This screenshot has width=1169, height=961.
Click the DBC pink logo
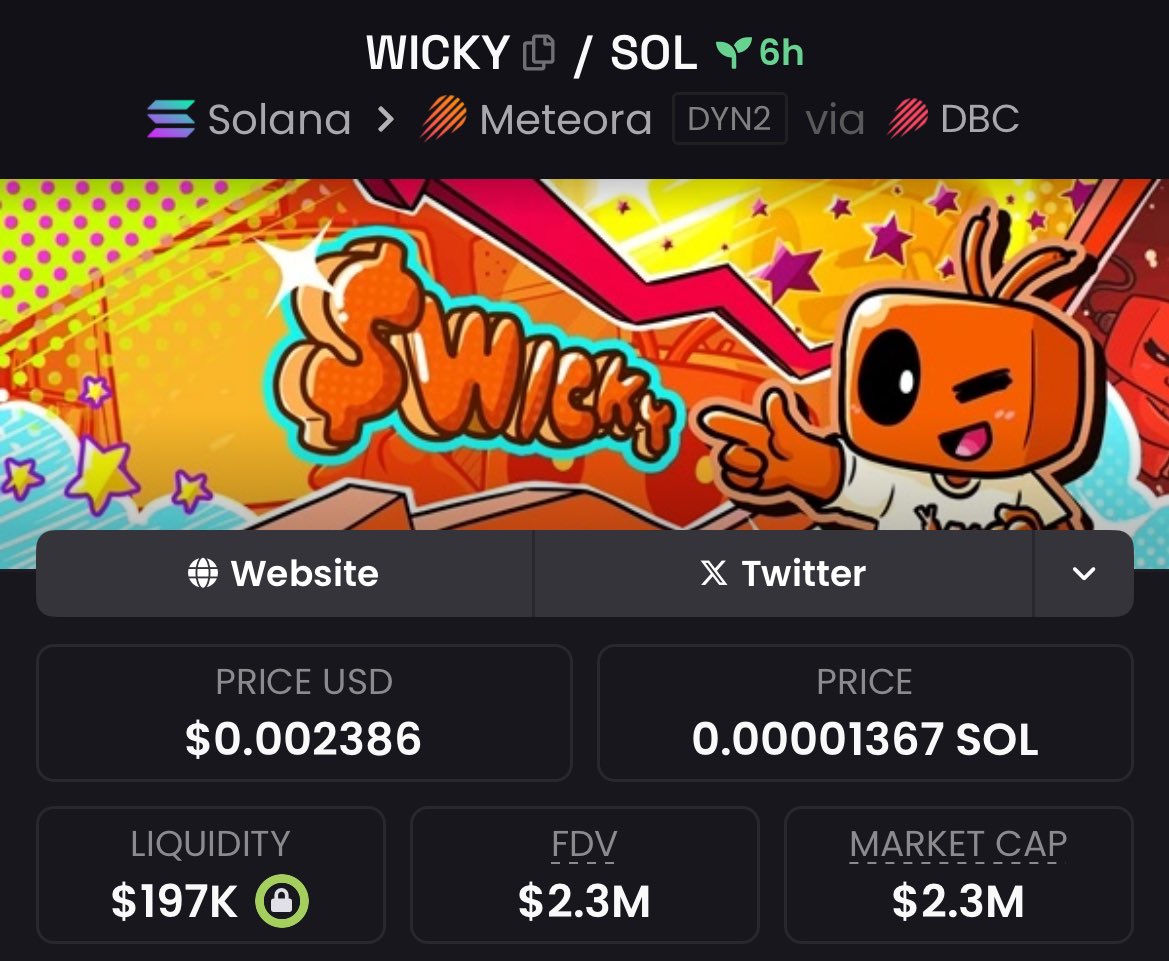pos(908,119)
